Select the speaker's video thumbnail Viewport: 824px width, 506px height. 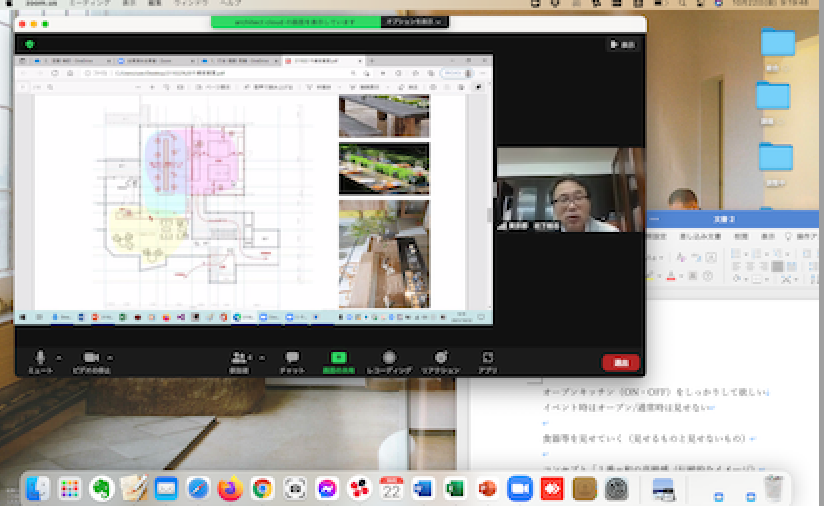[570, 190]
